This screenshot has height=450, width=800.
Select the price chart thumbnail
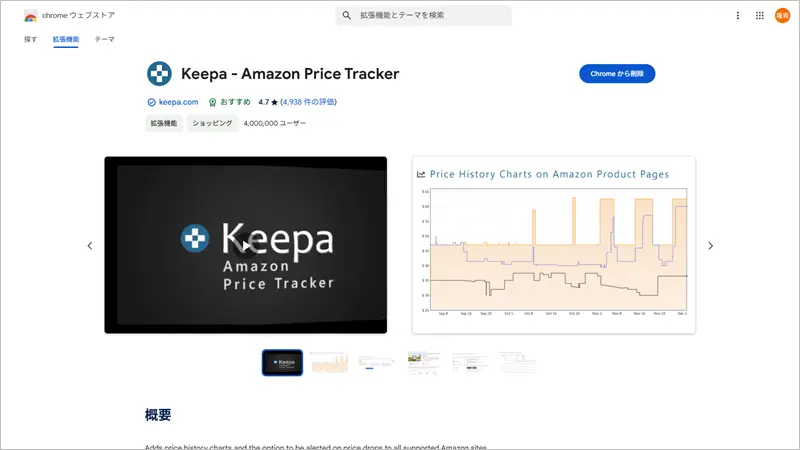coord(330,363)
